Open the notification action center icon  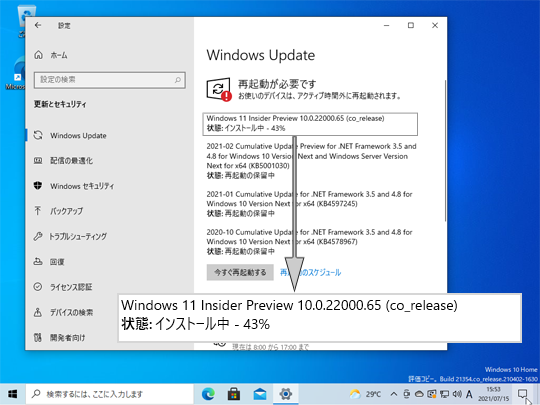(x=522, y=394)
